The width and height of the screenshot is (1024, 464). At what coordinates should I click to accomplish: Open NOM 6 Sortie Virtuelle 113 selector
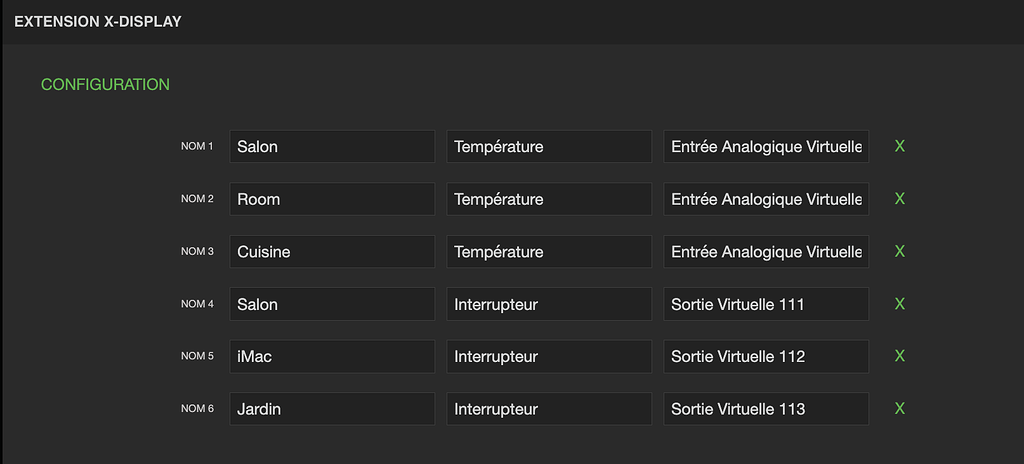tap(766, 408)
